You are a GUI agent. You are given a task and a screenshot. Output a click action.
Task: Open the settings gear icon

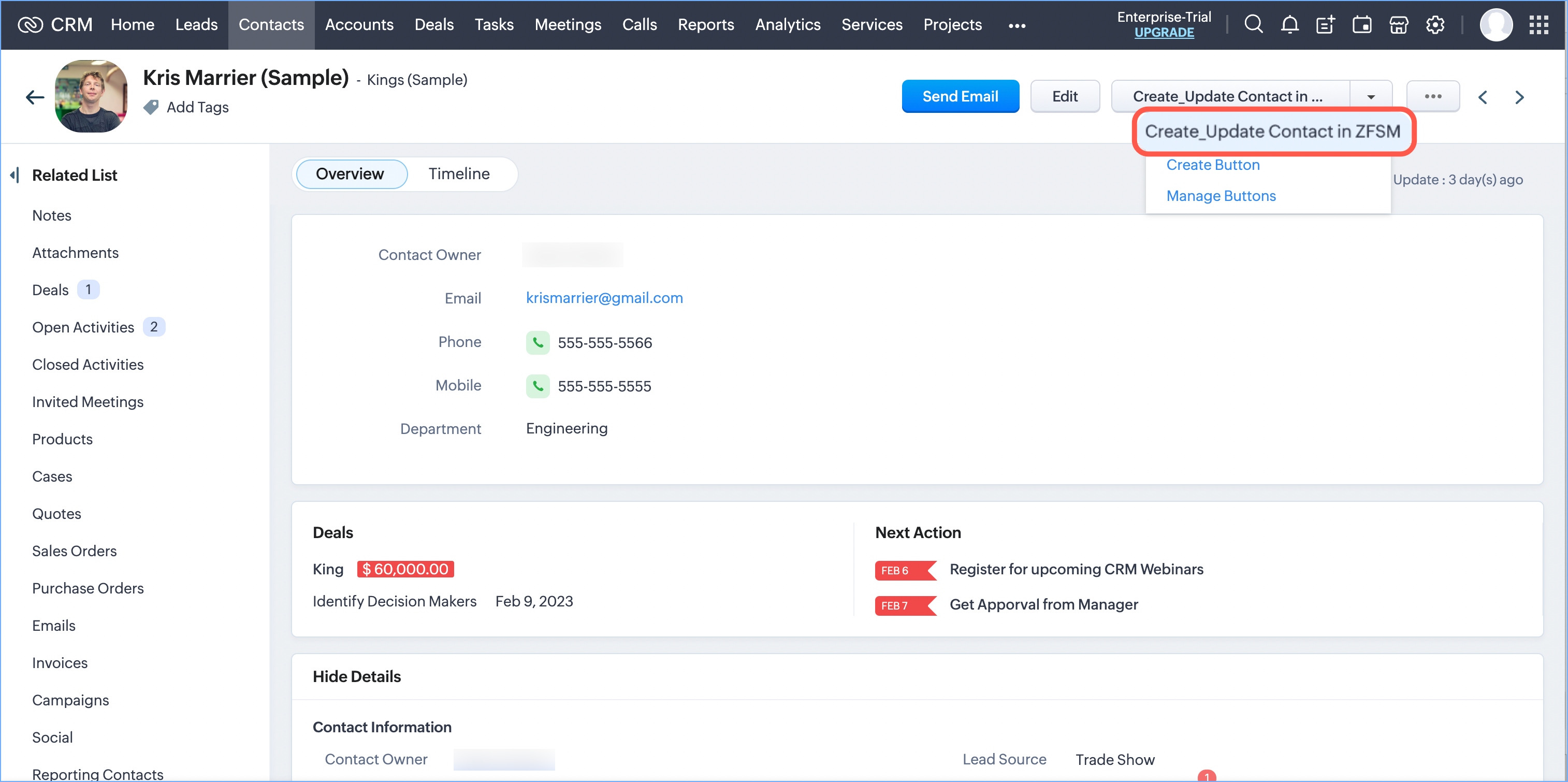click(x=1435, y=24)
